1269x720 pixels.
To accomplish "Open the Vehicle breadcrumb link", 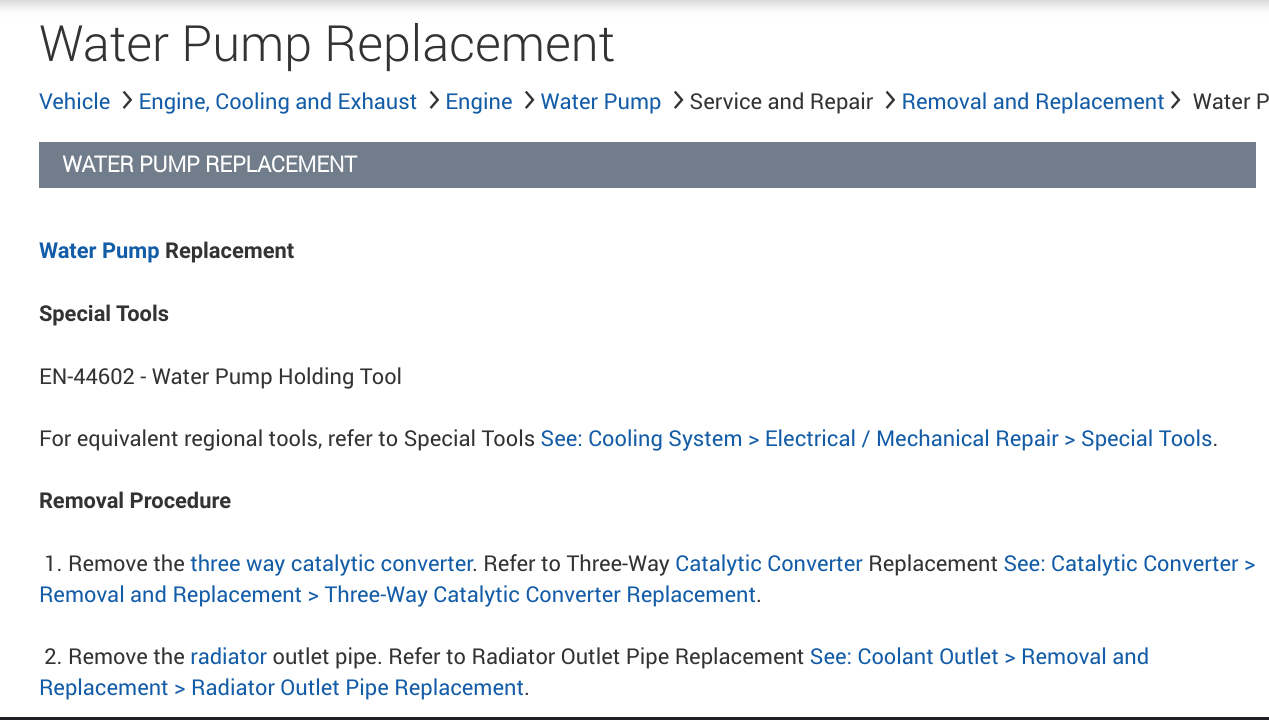I will (x=75, y=102).
